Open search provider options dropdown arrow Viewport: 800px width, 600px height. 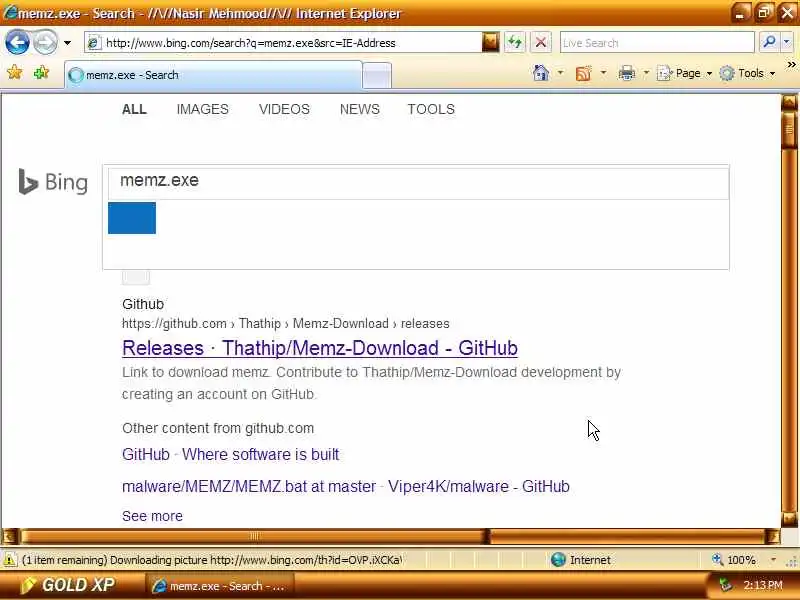point(787,42)
